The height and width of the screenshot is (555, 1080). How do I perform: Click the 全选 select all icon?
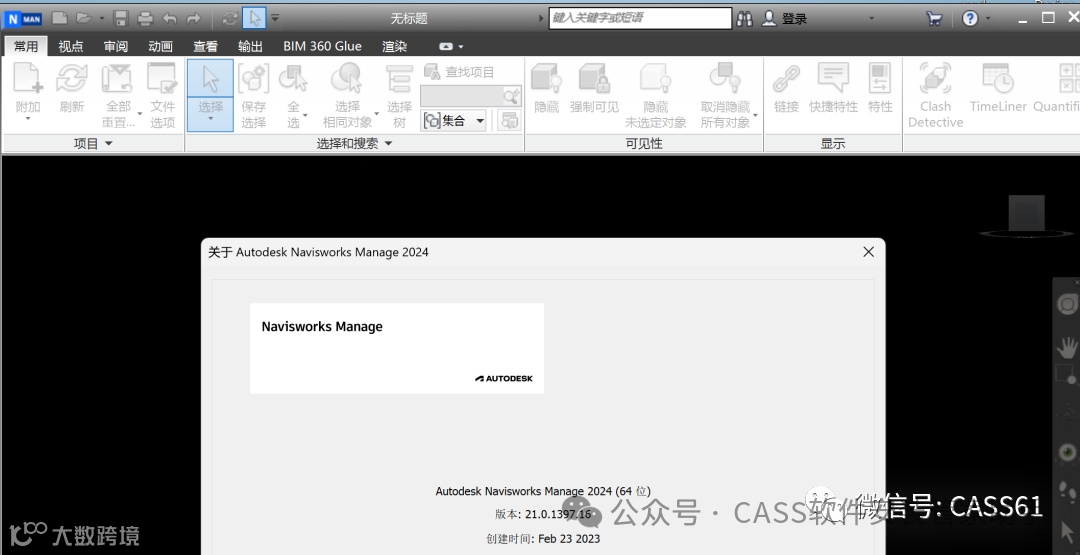coord(293,78)
